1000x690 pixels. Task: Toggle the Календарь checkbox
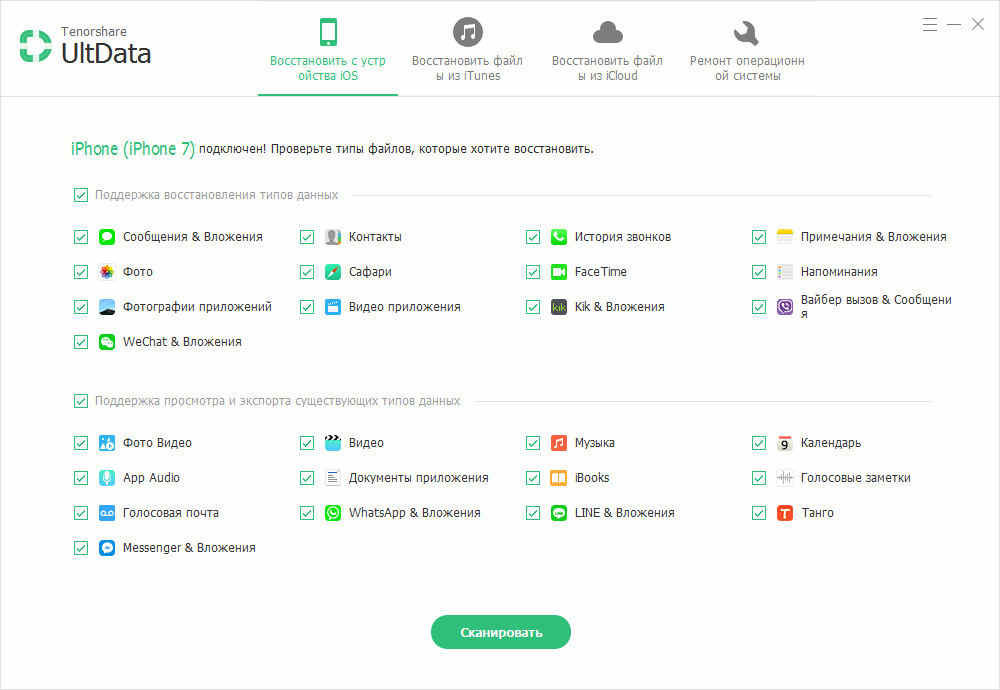(x=758, y=443)
